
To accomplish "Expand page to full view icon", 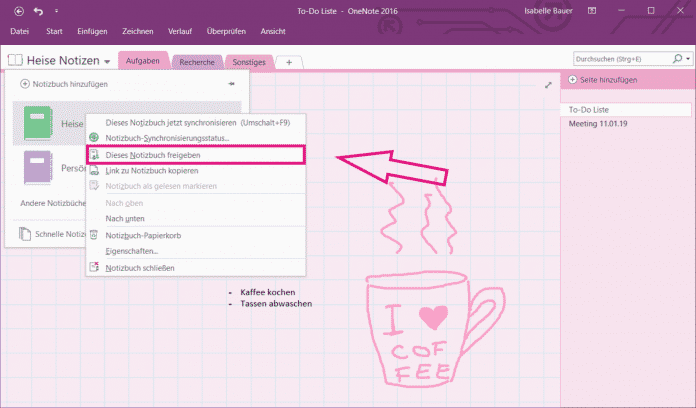I will click(x=548, y=85).
